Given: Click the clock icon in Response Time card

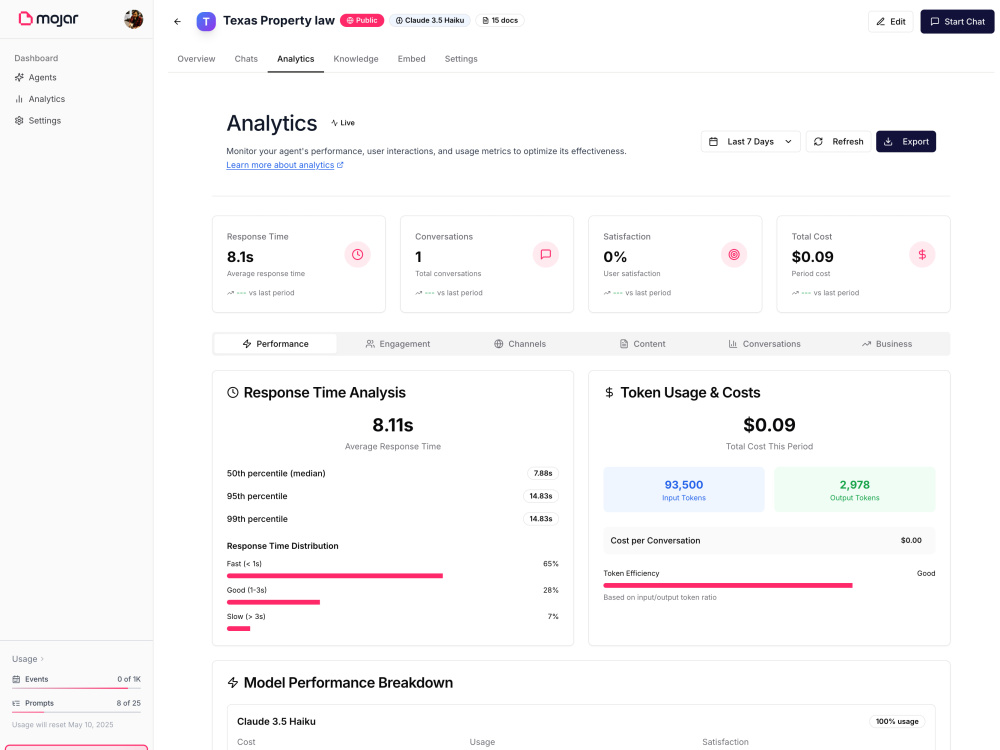Looking at the screenshot, I should pos(357,254).
